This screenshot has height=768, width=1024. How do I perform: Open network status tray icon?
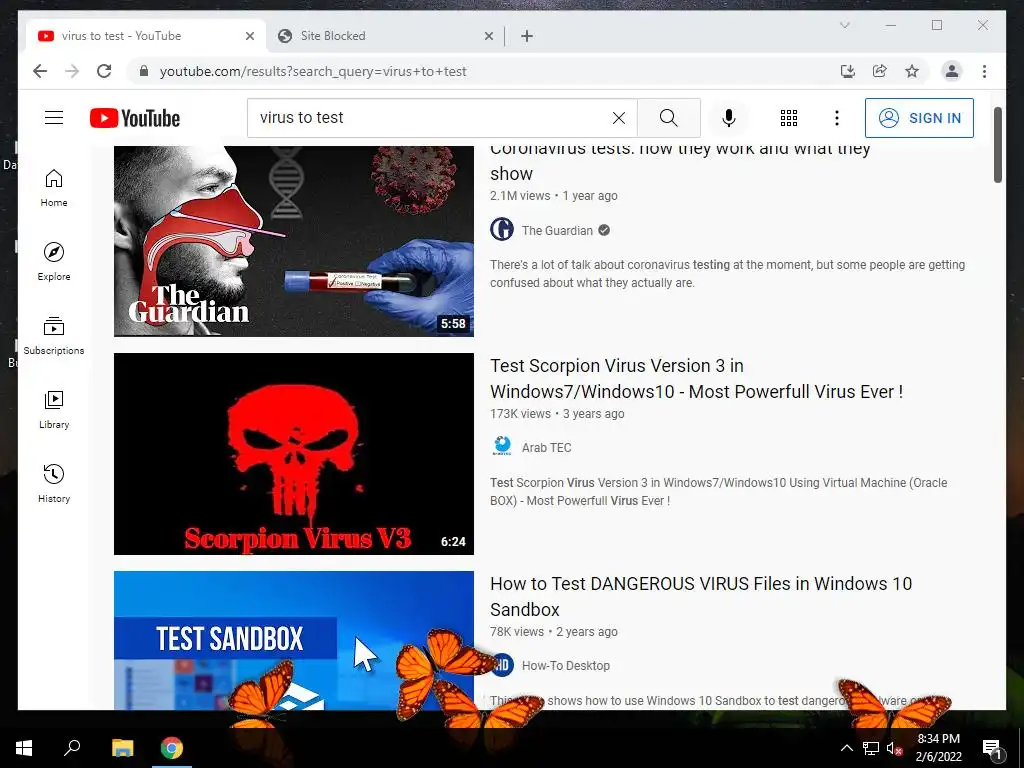click(871, 748)
